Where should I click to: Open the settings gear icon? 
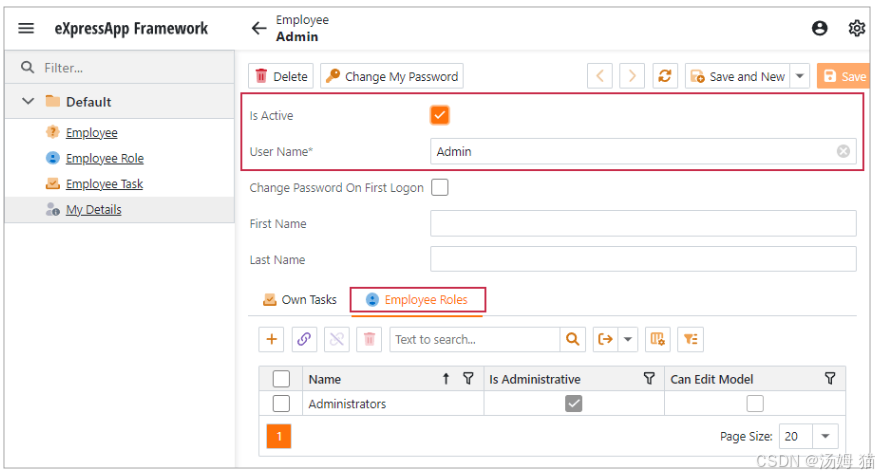click(x=856, y=28)
